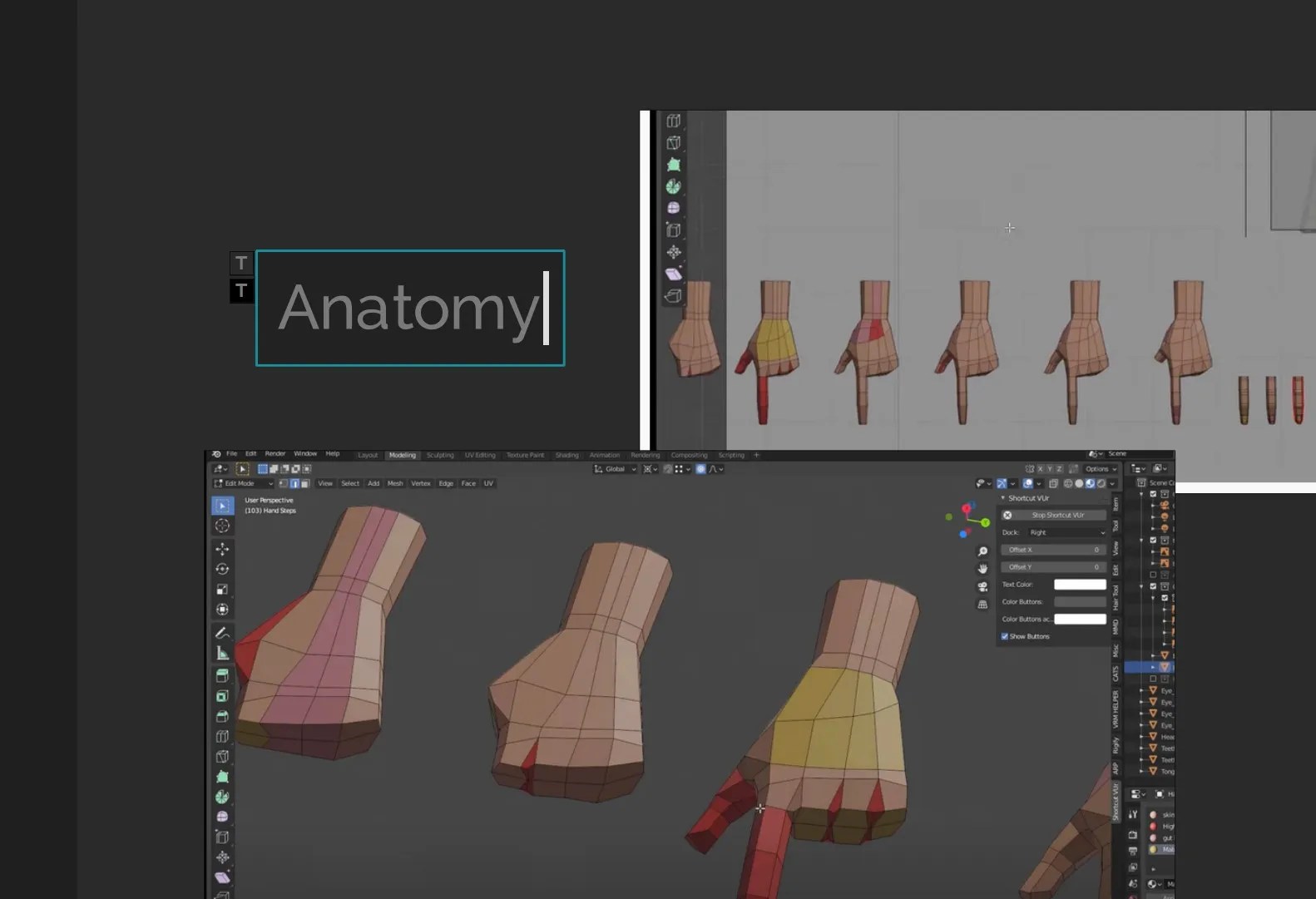Select the 3D Cursor tool in lower Blender

click(222, 526)
